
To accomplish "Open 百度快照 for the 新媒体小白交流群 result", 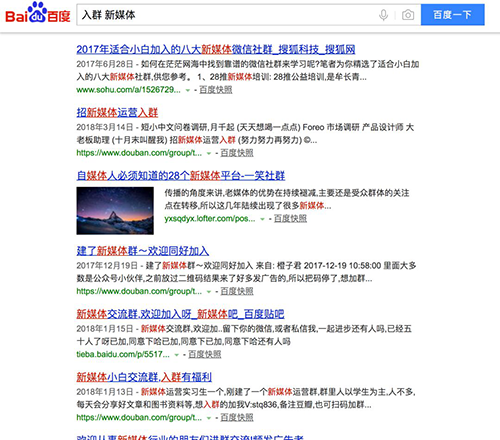I will click(237, 417).
